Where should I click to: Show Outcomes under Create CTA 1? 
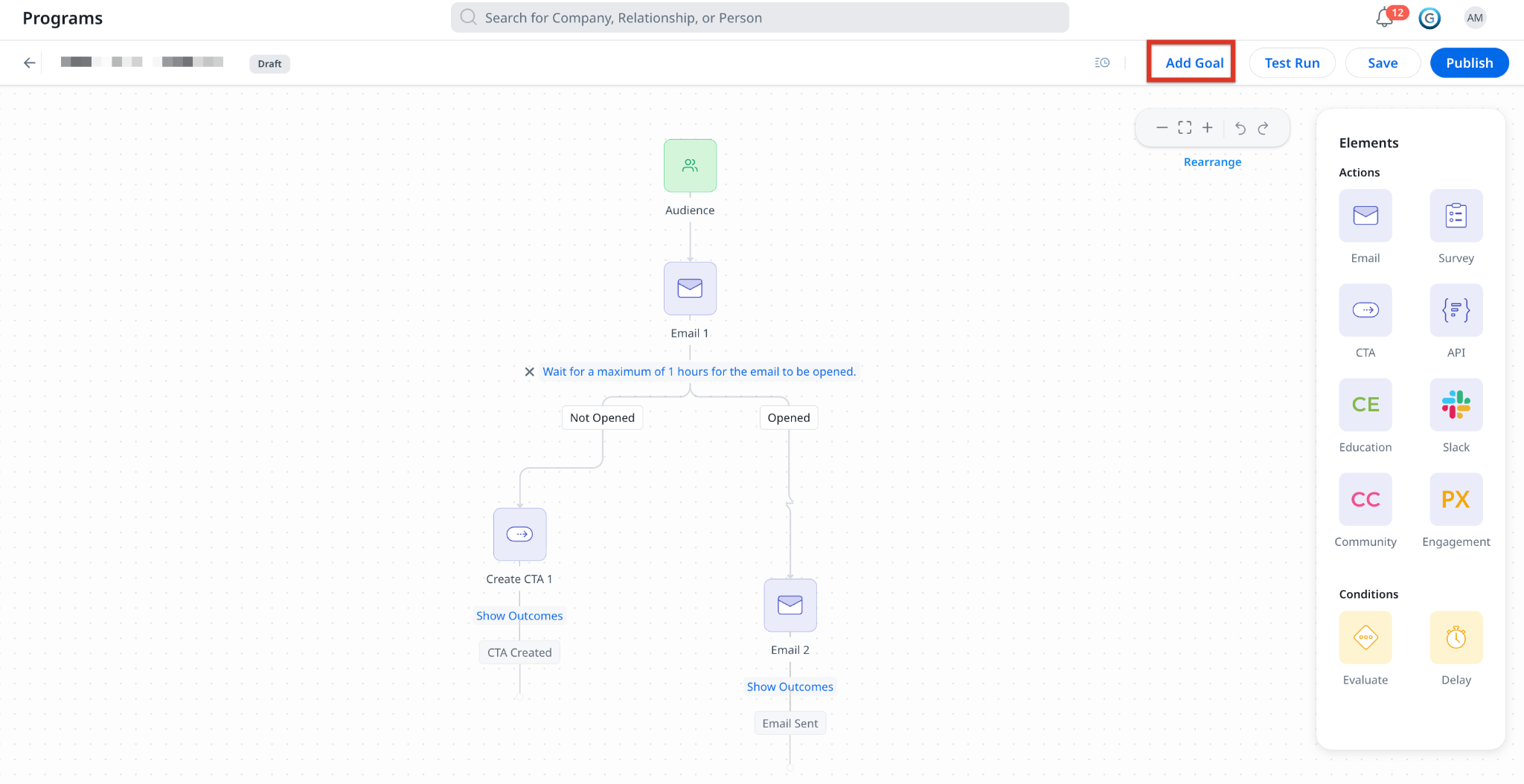click(x=519, y=616)
